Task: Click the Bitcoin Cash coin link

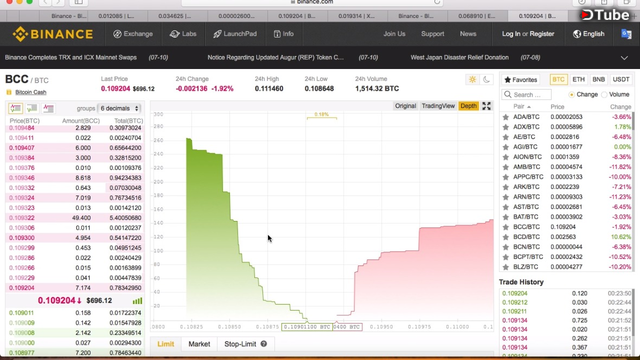Action: point(31,92)
